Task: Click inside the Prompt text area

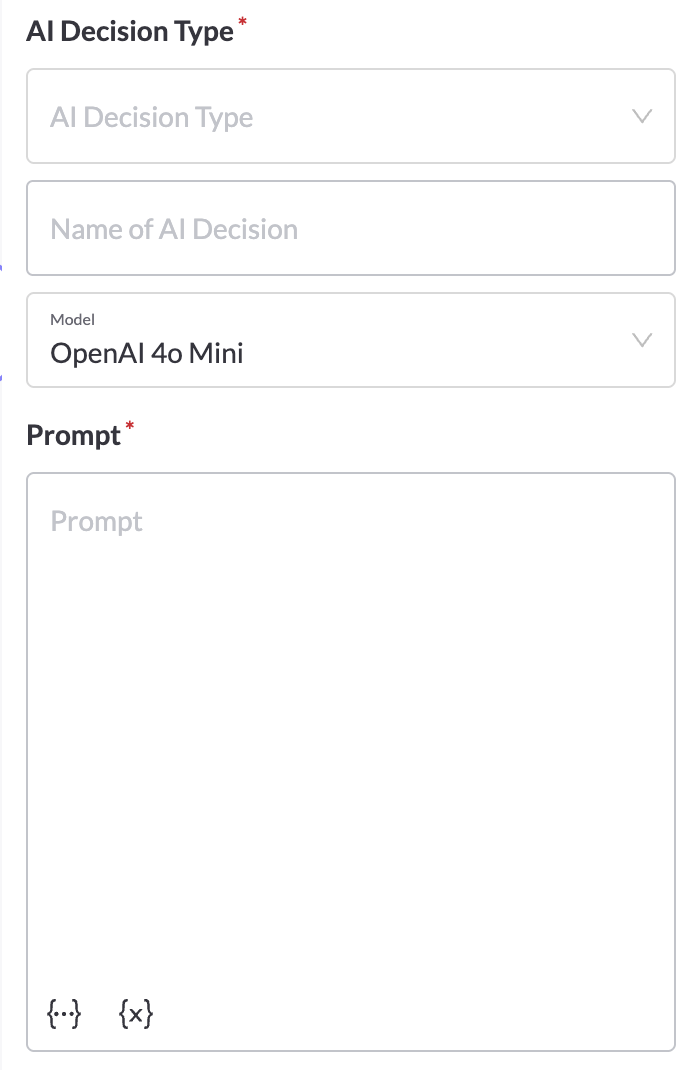Action: click(351, 762)
